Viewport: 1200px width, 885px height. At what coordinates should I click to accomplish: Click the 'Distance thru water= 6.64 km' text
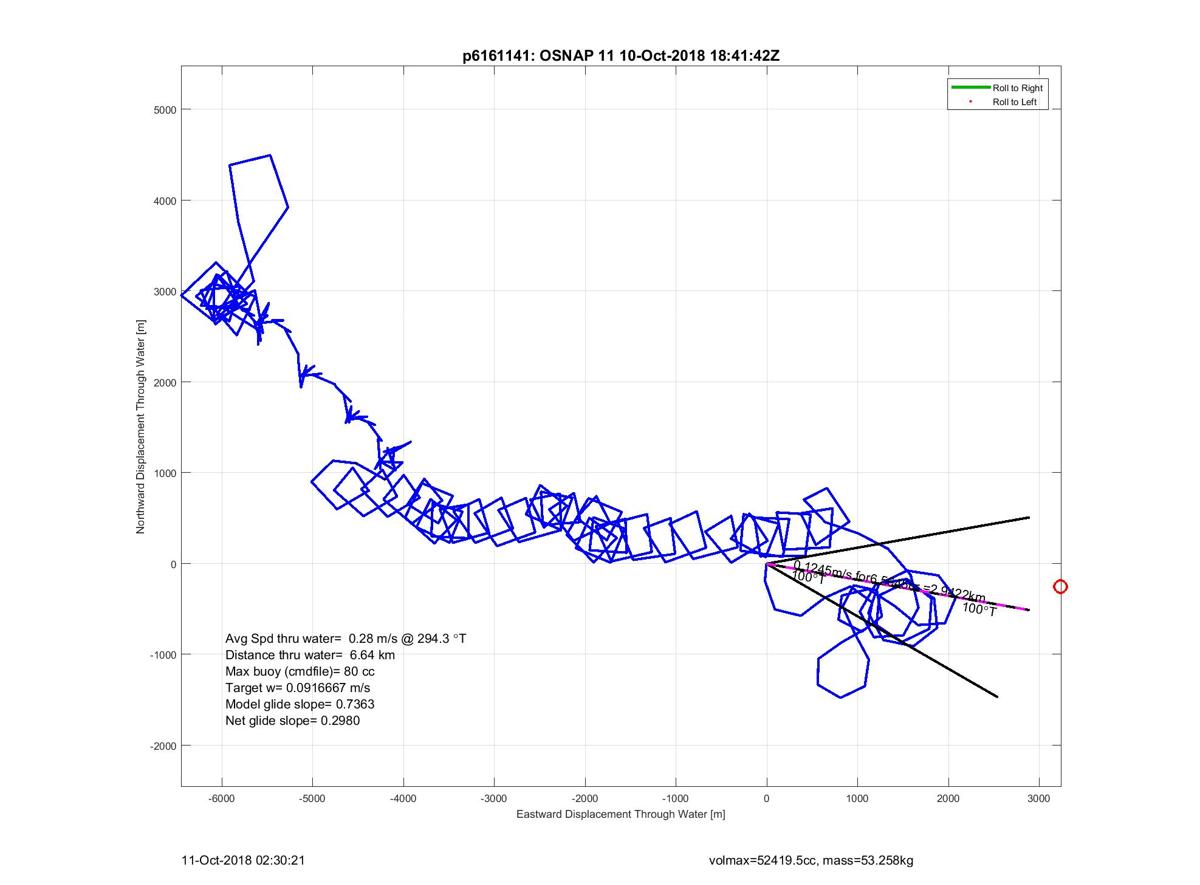(310, 655)
